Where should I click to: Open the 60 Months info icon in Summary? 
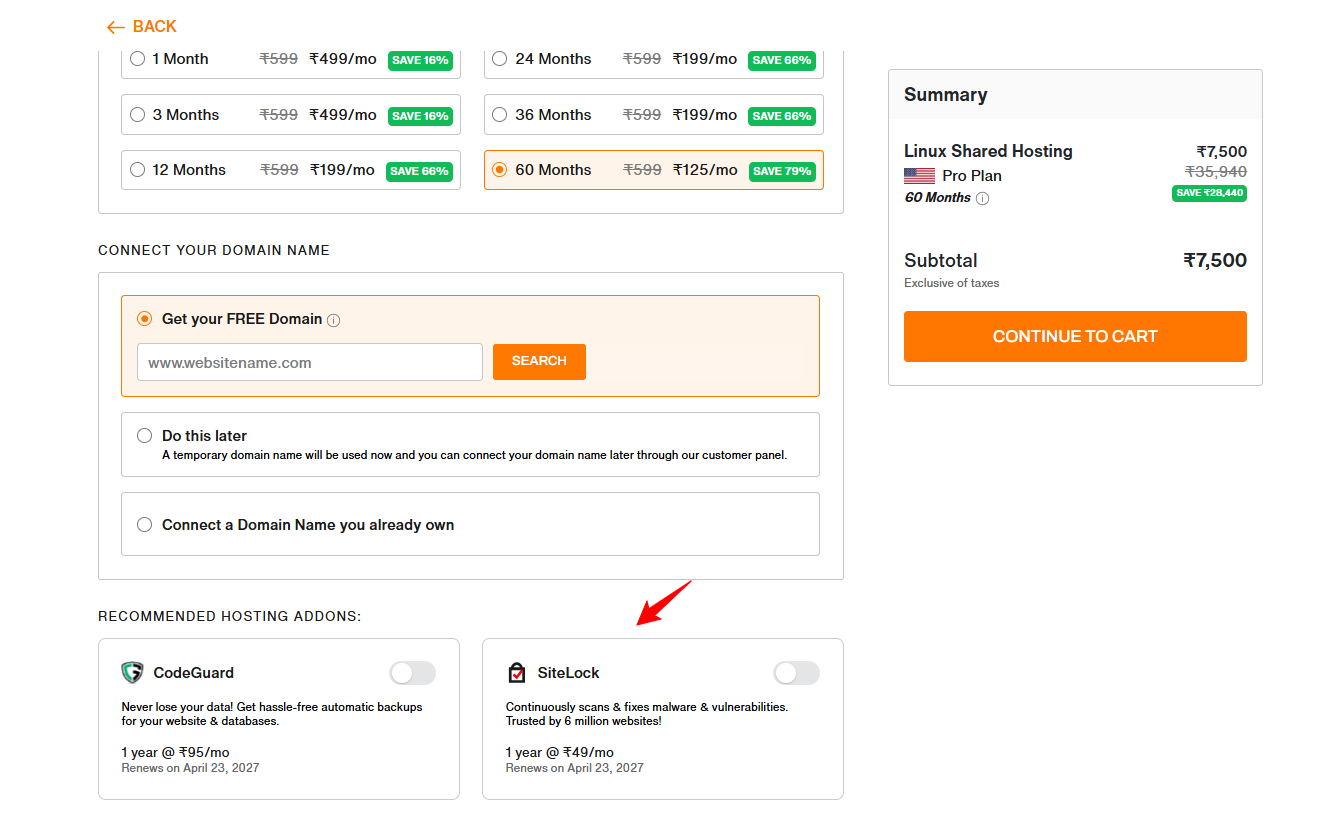[x=982, y=198]
